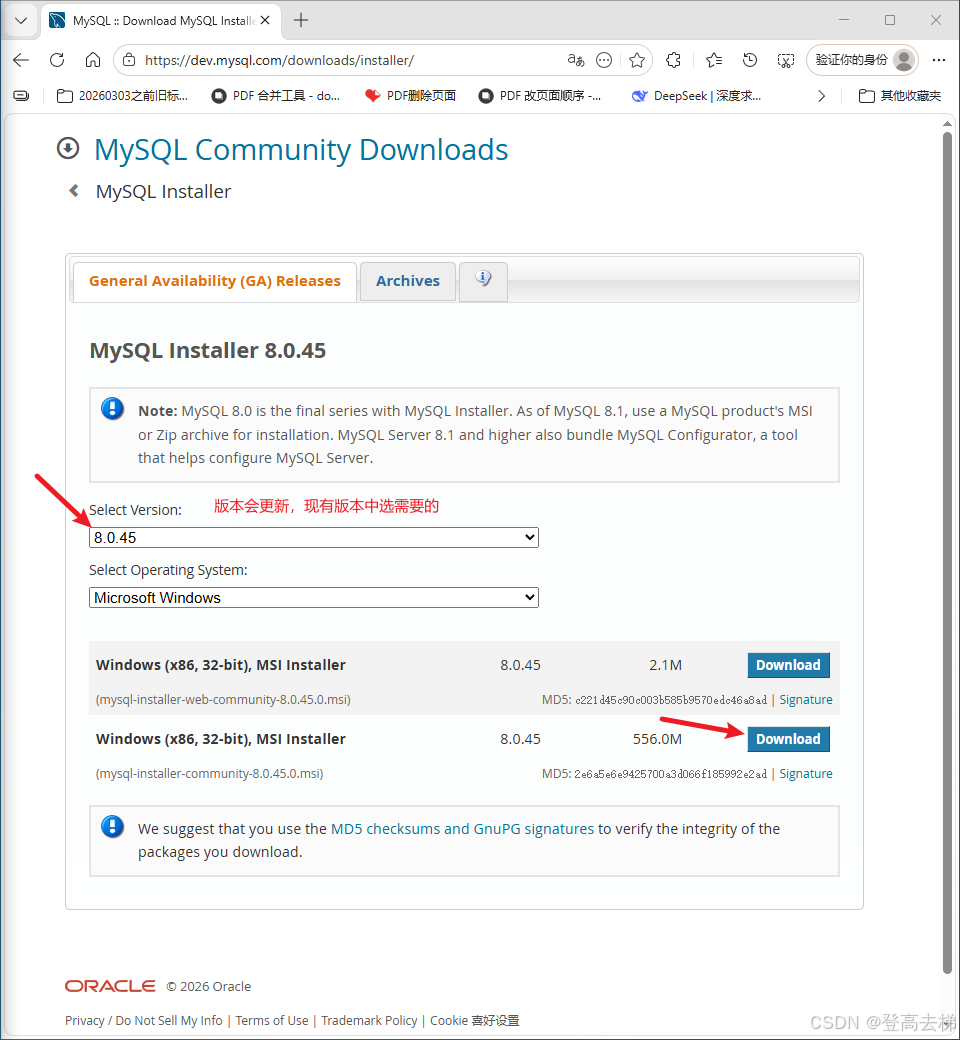Image resolution: width=960 pixels, height=1040 pixels.
Task: Click the MySQL Installer 8.0.45 heading
Action: point(208,350)
